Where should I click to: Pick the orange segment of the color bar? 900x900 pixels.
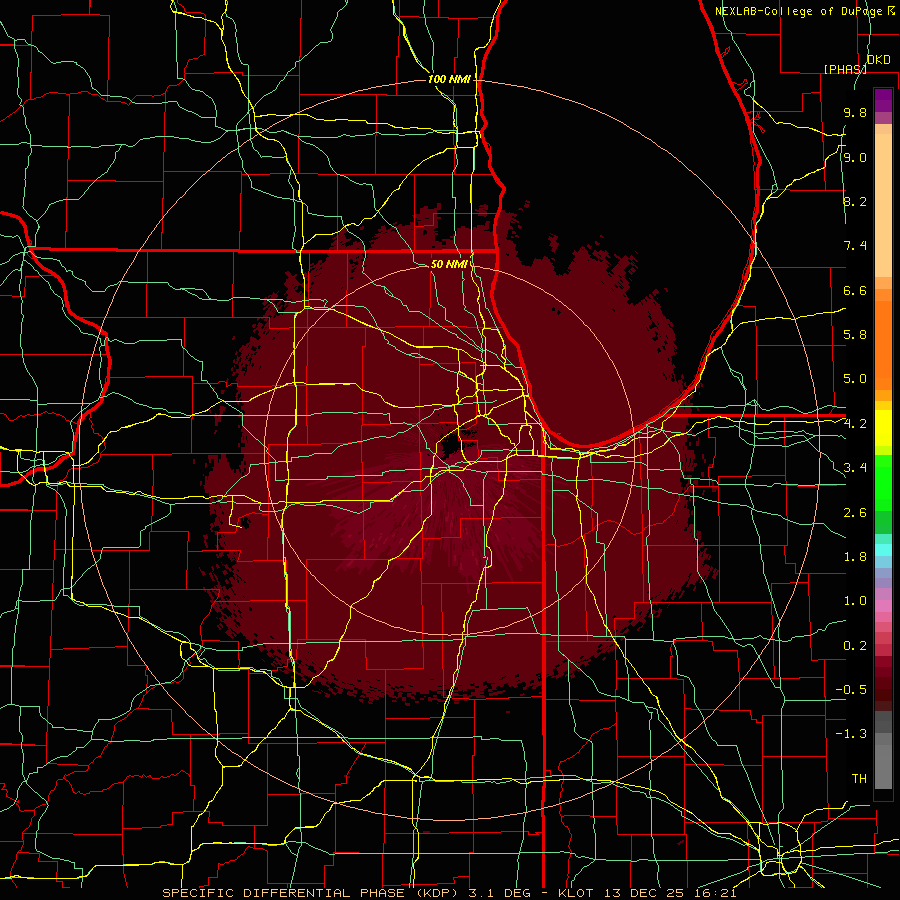[883, 346]
